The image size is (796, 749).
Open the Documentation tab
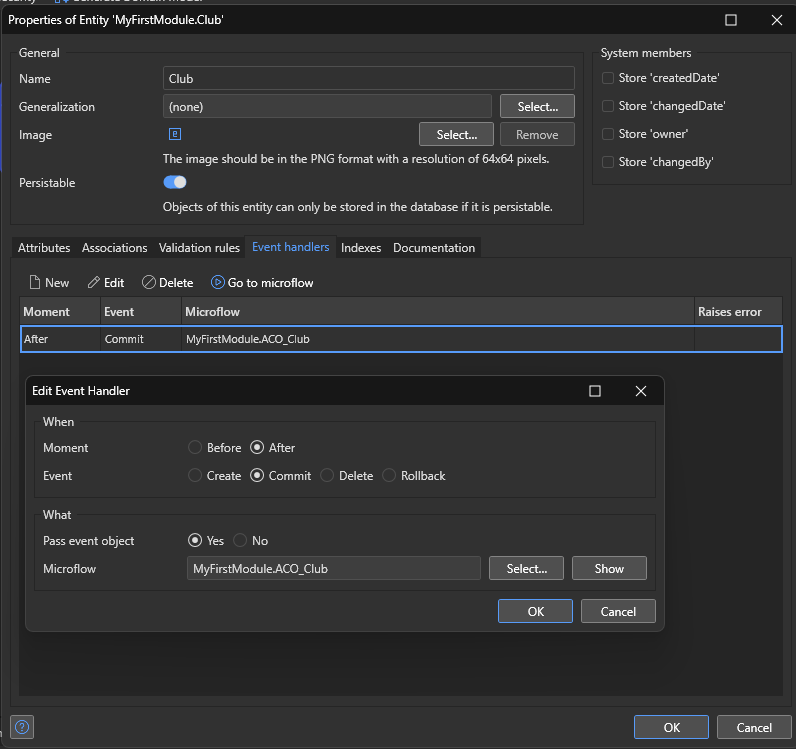click(434, 248)
